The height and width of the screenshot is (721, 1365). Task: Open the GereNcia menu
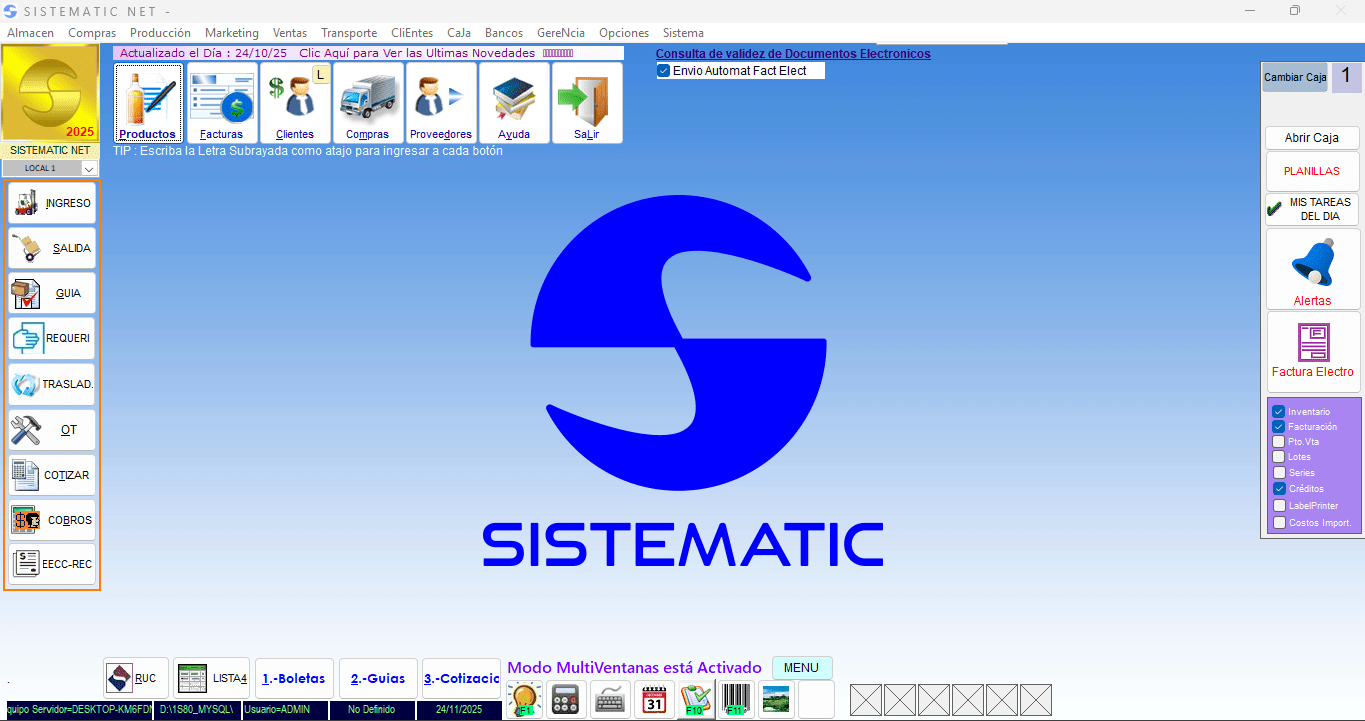(x=561, y=32)
